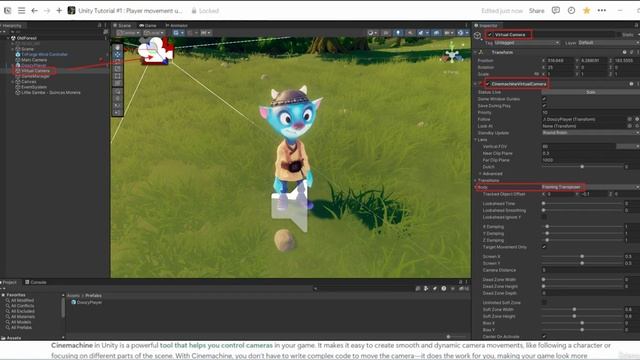
Task: Open the Notion sidebar hamburger menu
Action: [x=21, y=11]
